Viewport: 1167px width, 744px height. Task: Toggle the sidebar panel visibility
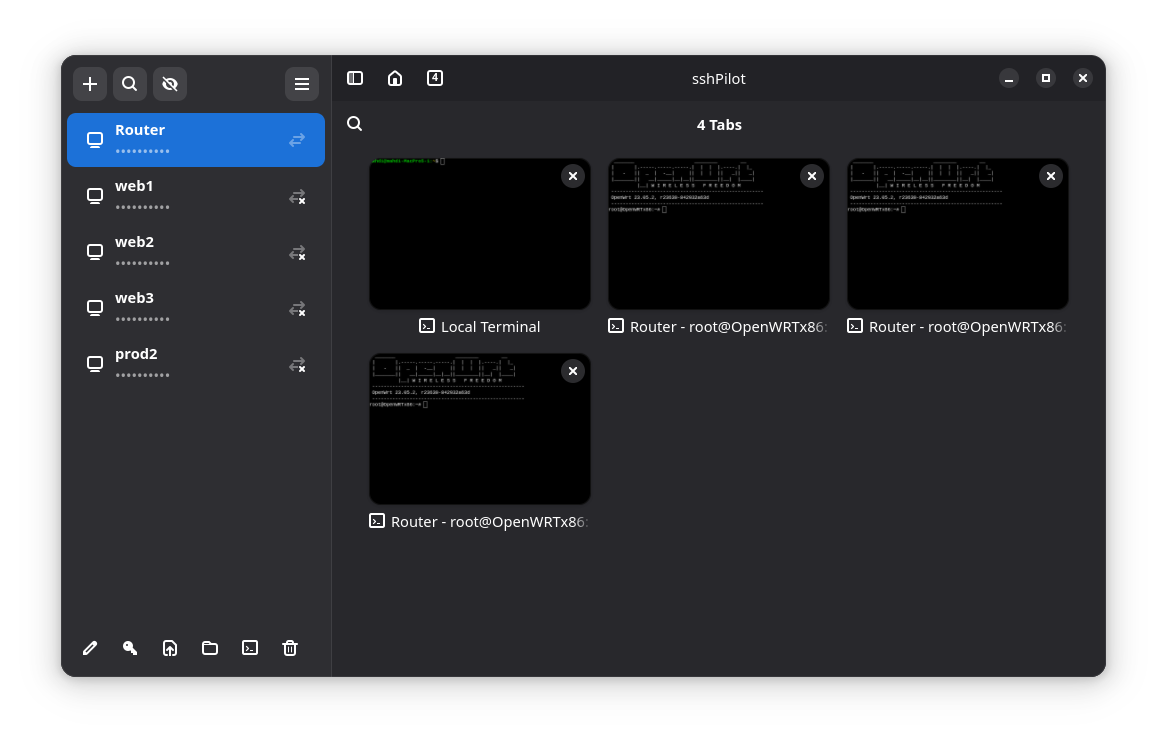point(355,78)
